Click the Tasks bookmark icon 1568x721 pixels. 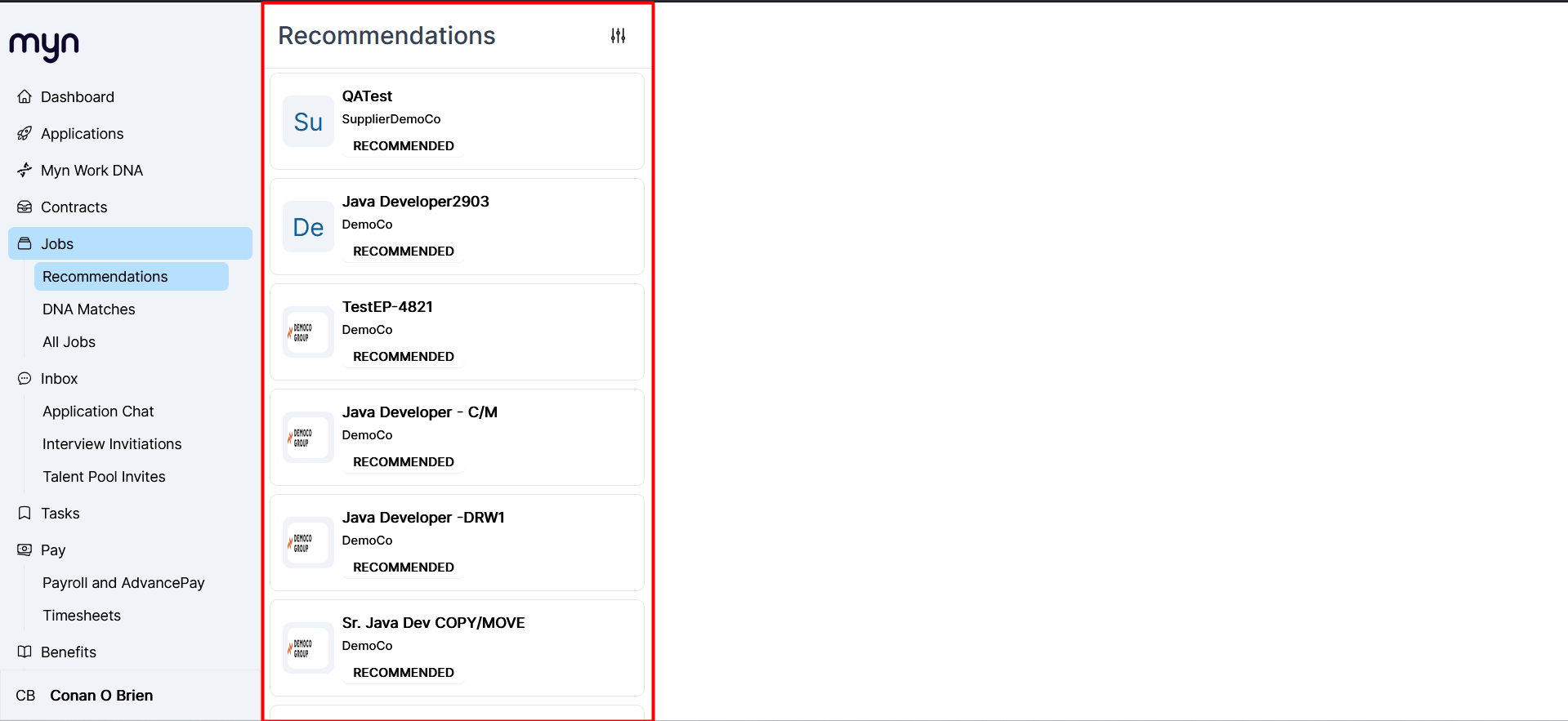25,513
